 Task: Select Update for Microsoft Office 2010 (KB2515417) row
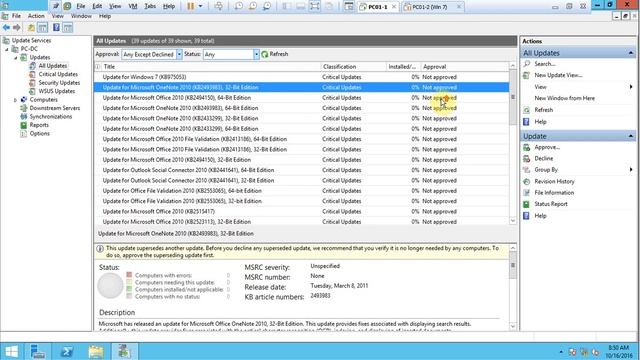pyautogui.click(x=302, y=211)
